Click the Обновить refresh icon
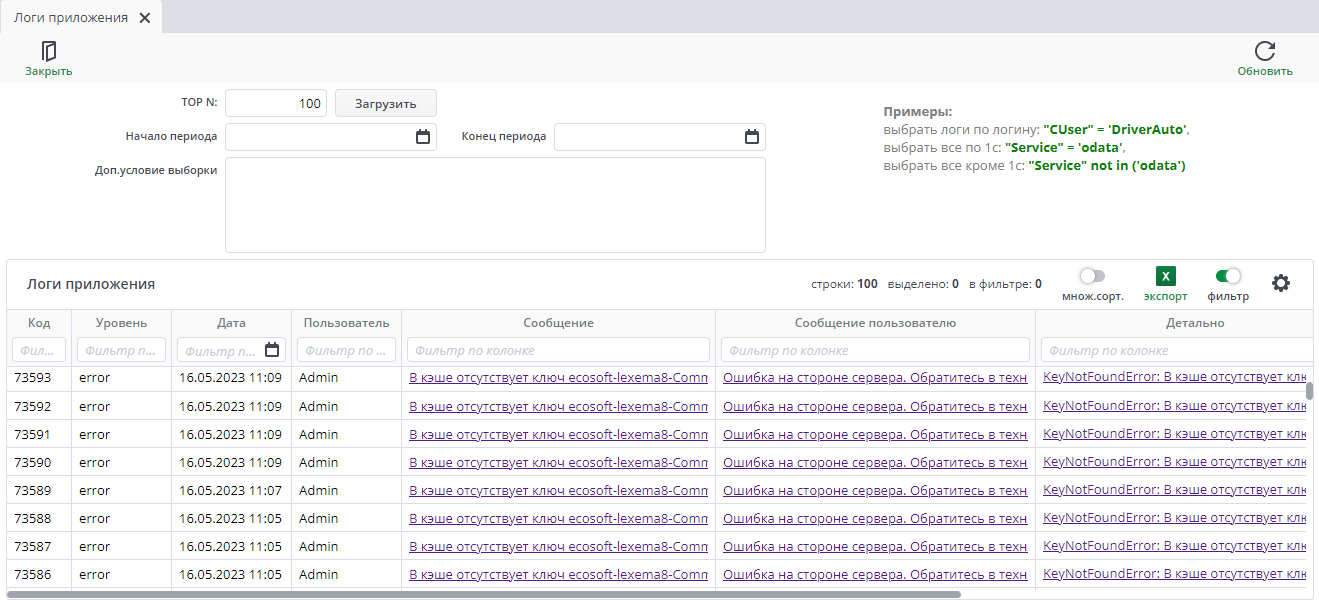The width and height of the screenshot is (1319, 603). [1264, 51]
